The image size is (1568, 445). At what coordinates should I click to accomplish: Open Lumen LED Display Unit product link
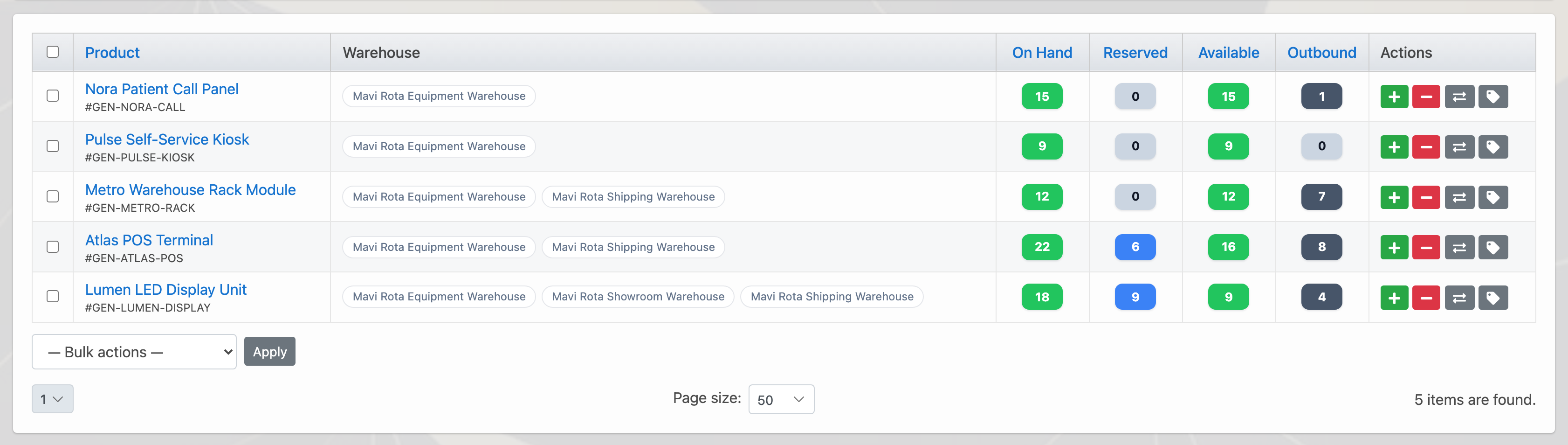(x=165, y=290)
